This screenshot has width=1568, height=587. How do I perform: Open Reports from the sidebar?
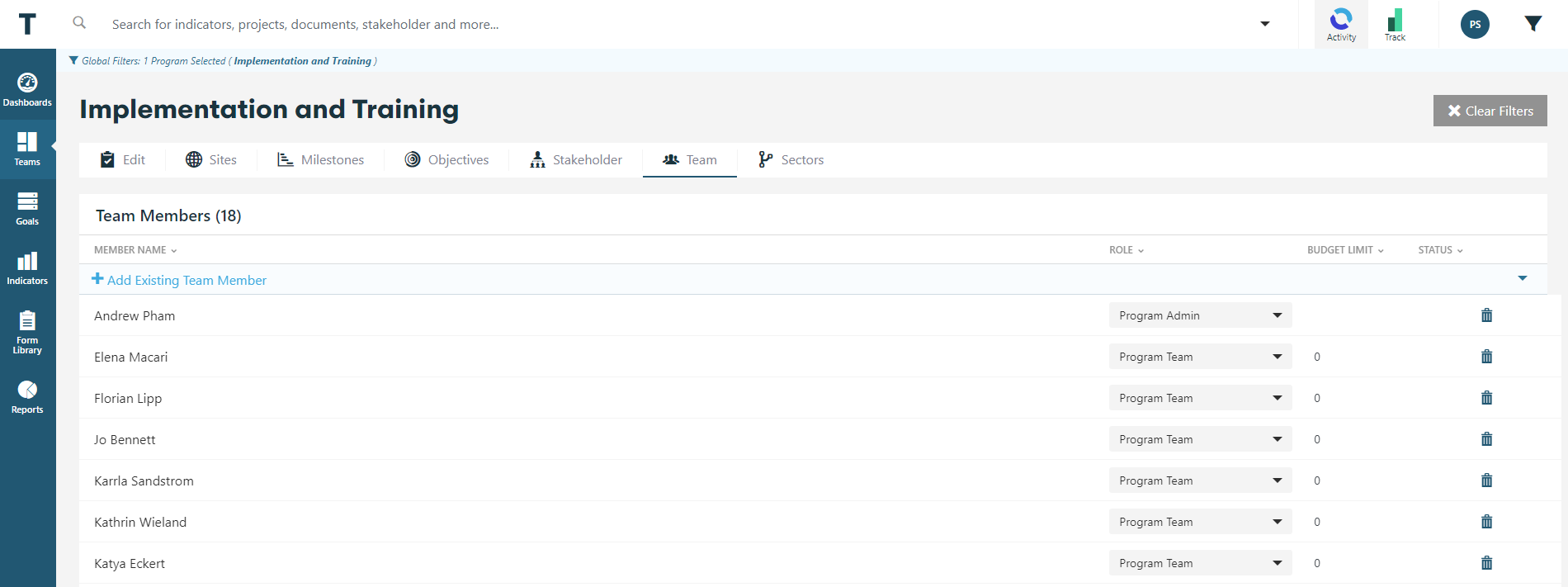tap(27, 397)
